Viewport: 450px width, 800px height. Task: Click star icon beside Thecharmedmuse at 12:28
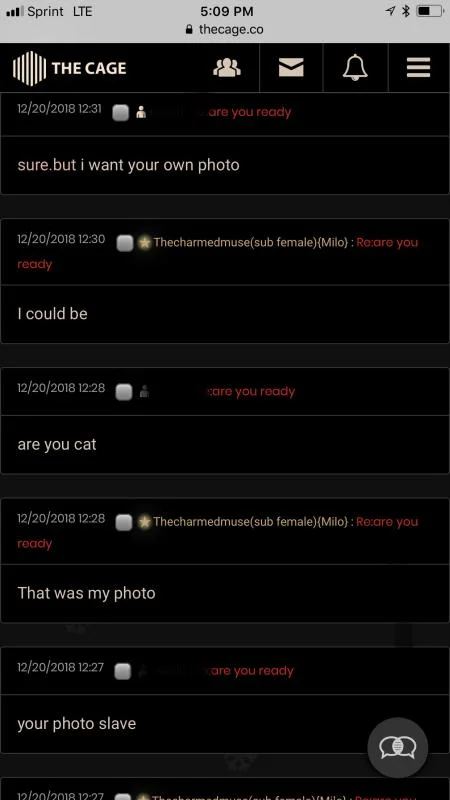point(145,522)
